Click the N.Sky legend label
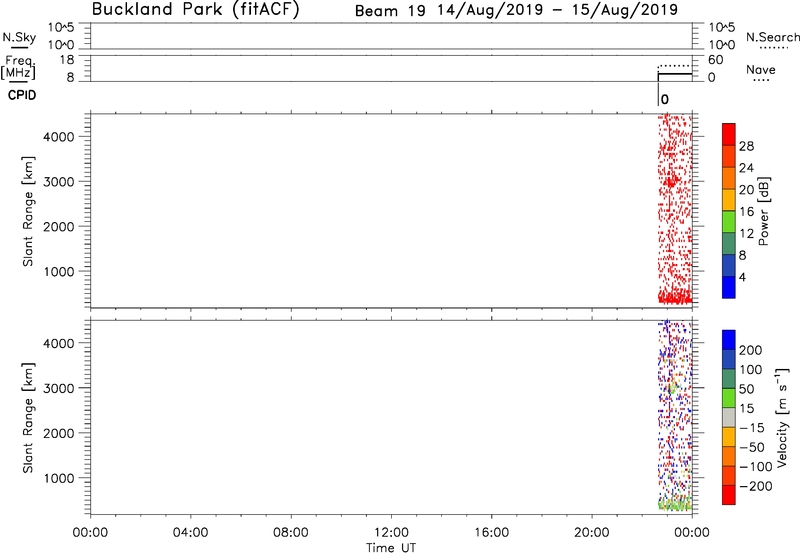This screenshot has width=800, height=554. point(19,37)
